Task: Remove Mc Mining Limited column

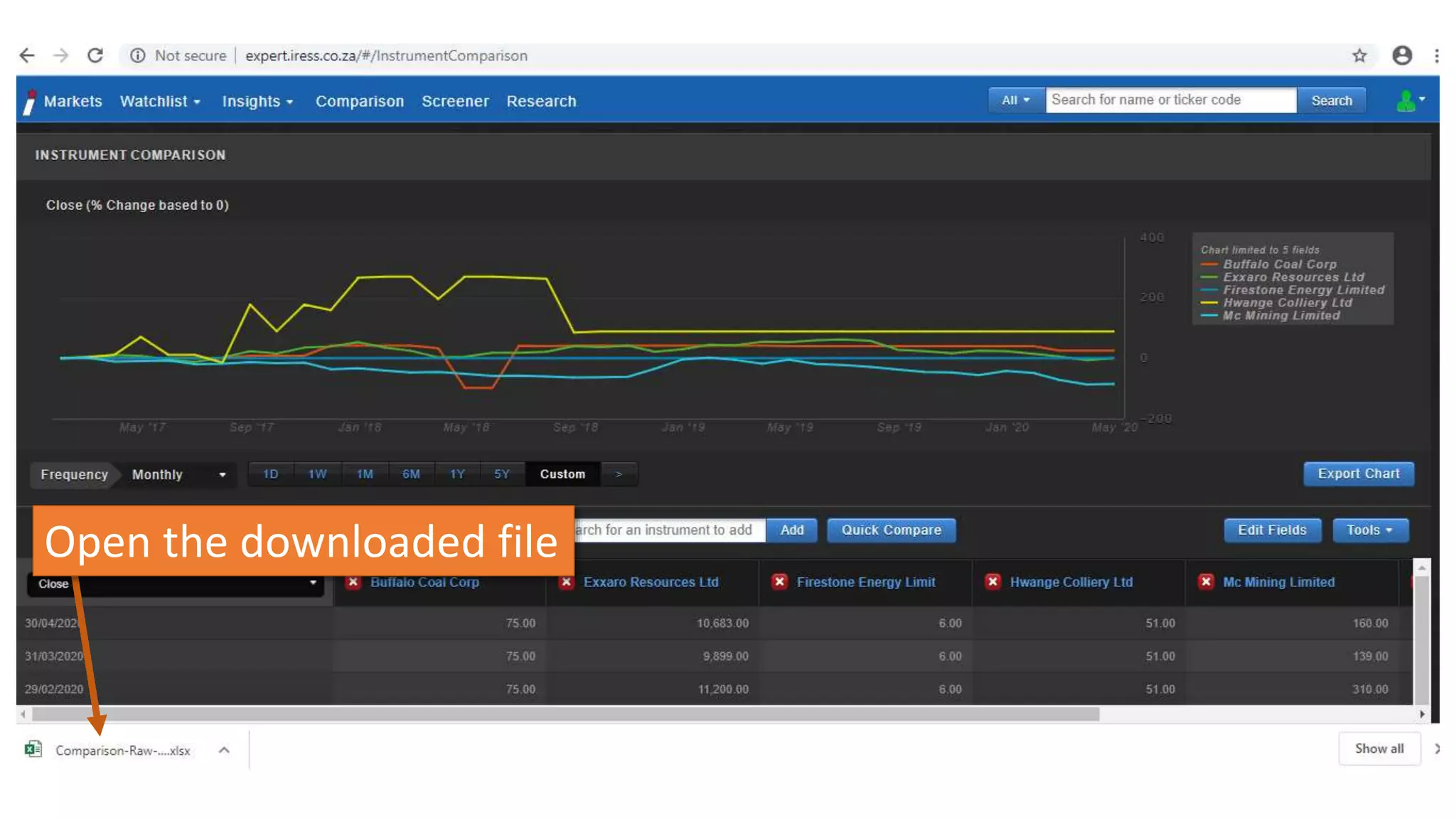Action: point(1206,582)
